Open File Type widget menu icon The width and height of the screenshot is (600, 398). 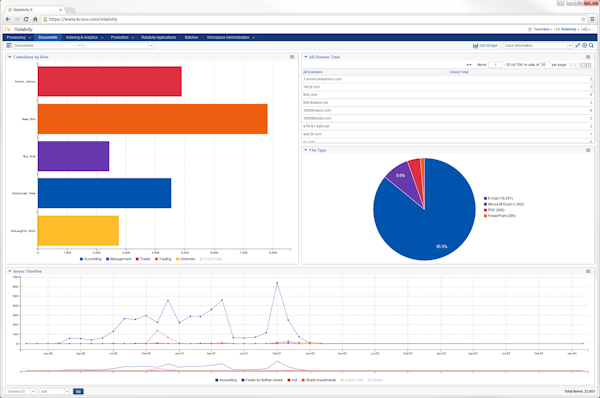(588, 150)
